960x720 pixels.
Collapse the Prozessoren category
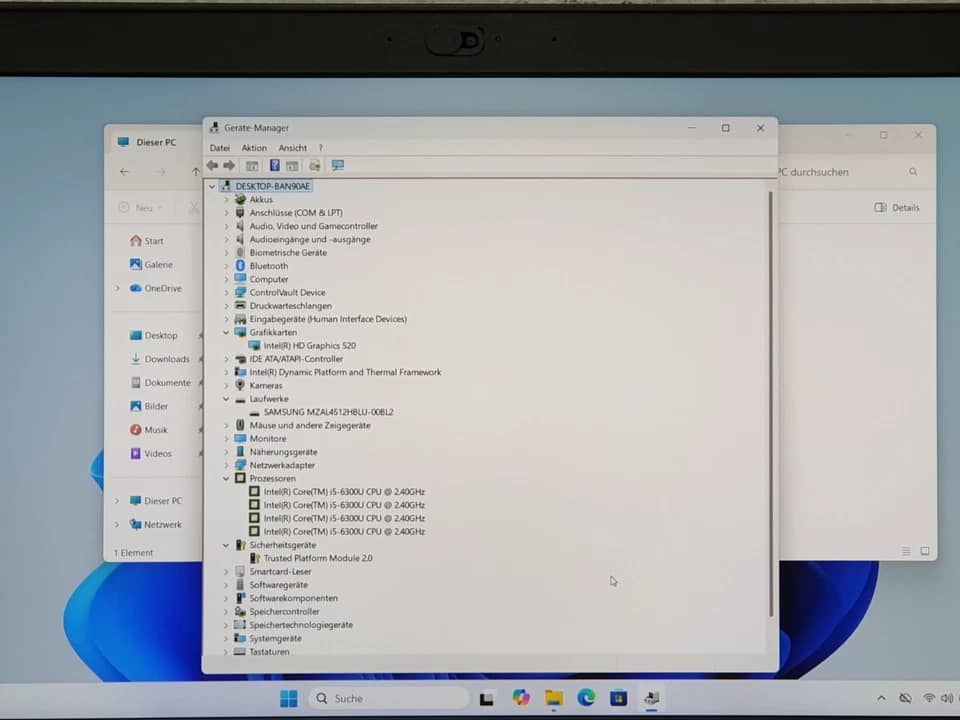pos(226,478)
